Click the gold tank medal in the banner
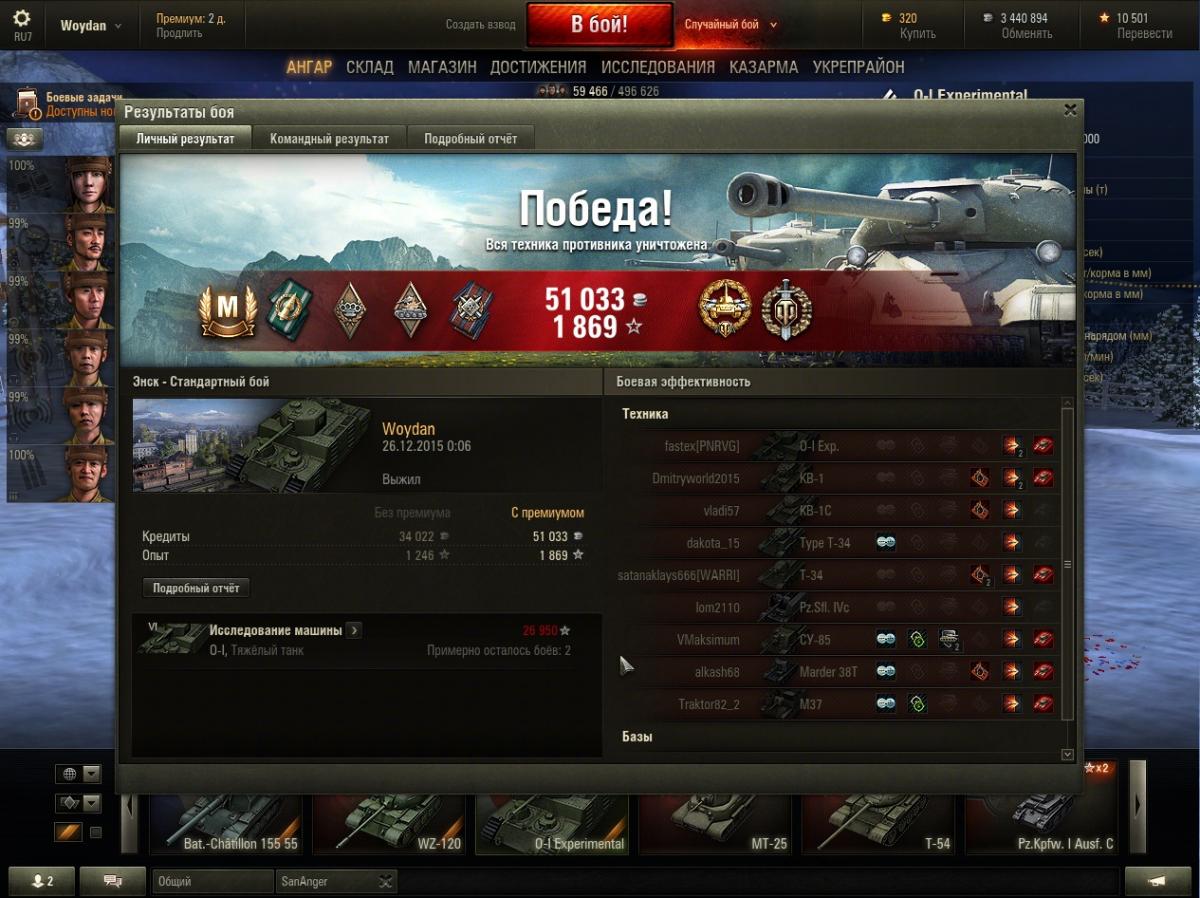 [x=724, y=311]
